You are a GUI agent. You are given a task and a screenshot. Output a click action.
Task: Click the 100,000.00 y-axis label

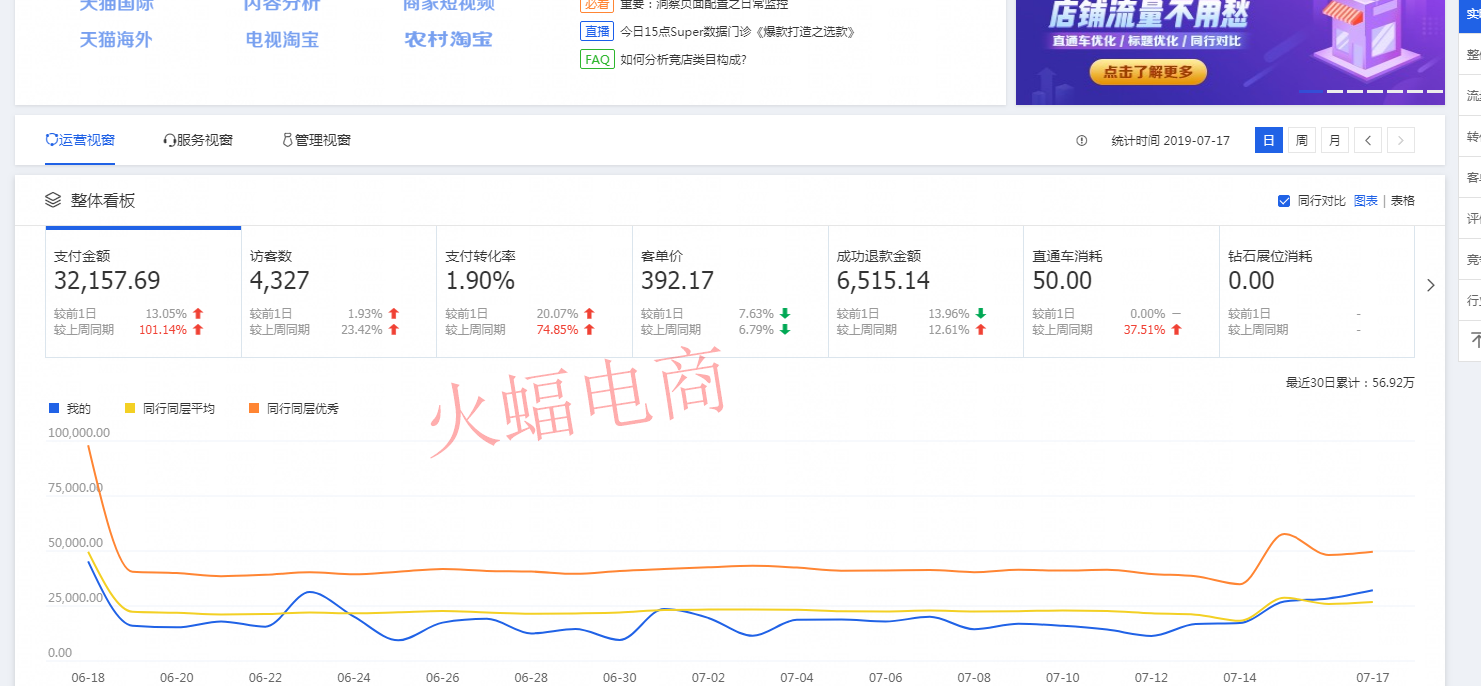pyautogui.click(x=79, y=433)
